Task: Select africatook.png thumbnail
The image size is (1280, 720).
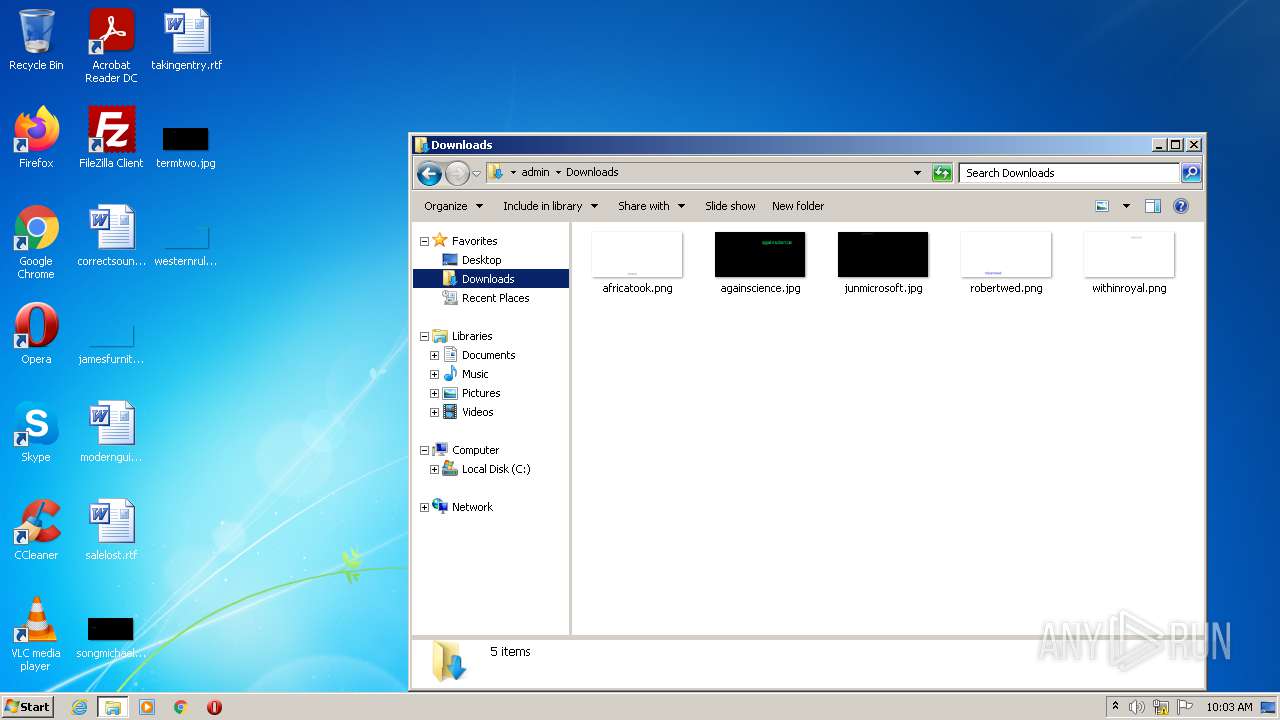Action: click(637, 263)
